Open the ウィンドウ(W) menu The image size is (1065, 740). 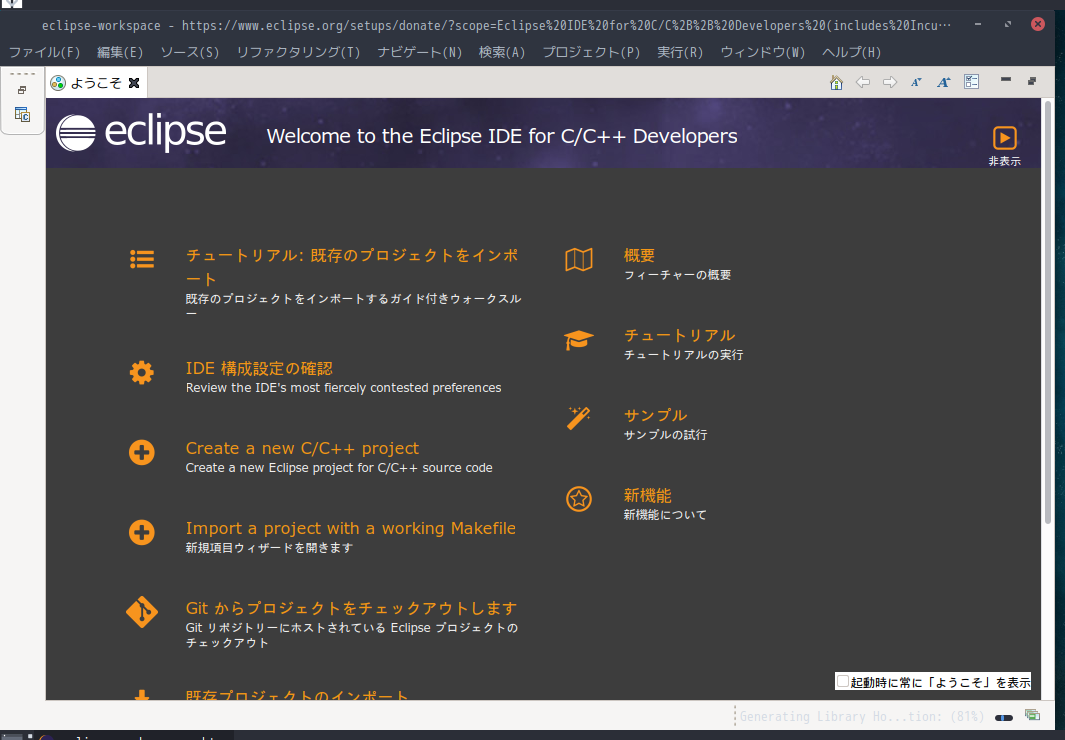(762, 52)
